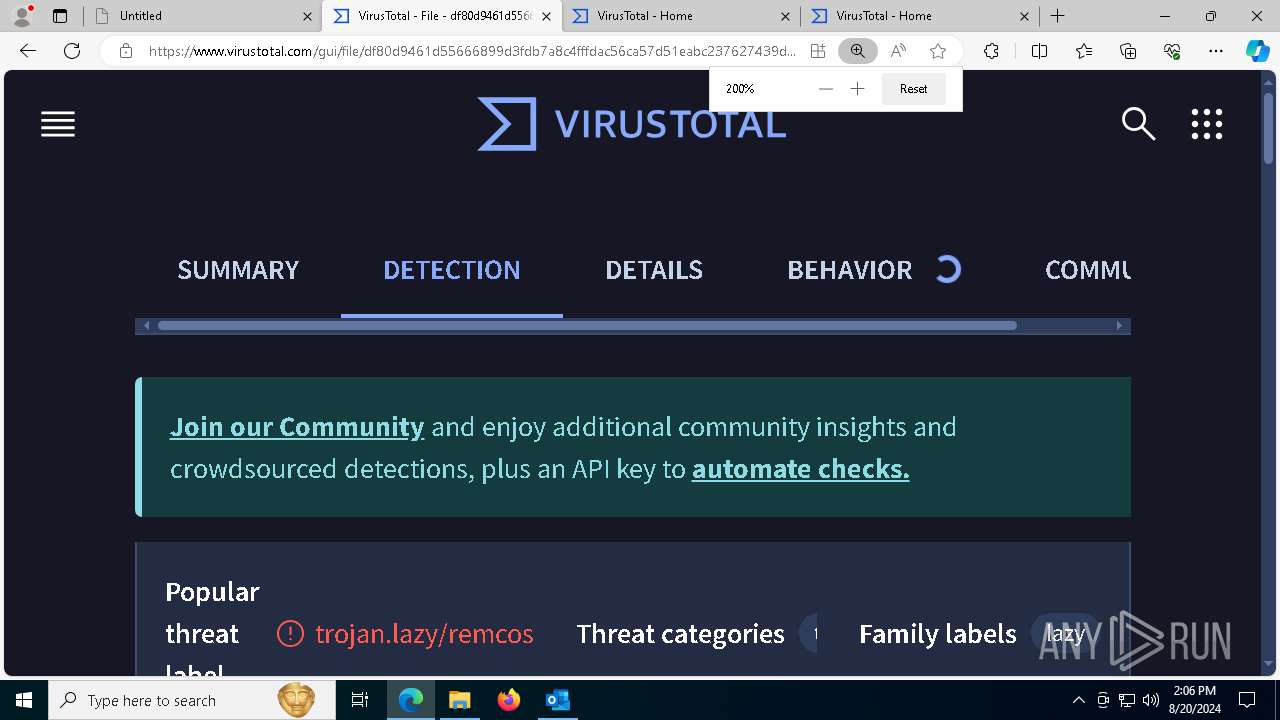This screenshot has width=1280, height=720.
Task: Switch to the Untitled browser tab
Action: (x=200, y=16)
